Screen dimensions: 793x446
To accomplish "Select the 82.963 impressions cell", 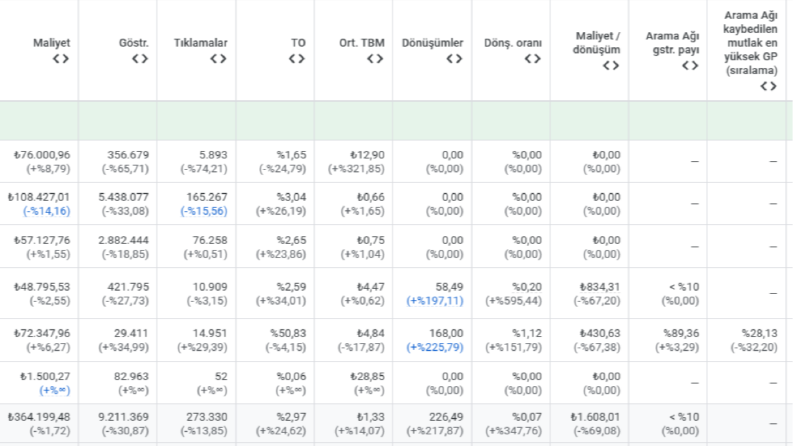I will [131, 376].
